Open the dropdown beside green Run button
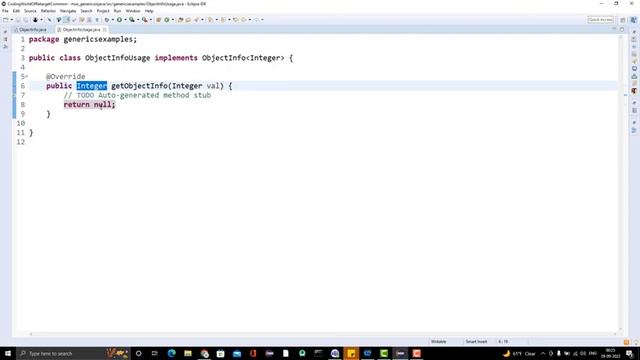 tap(125, 20)
